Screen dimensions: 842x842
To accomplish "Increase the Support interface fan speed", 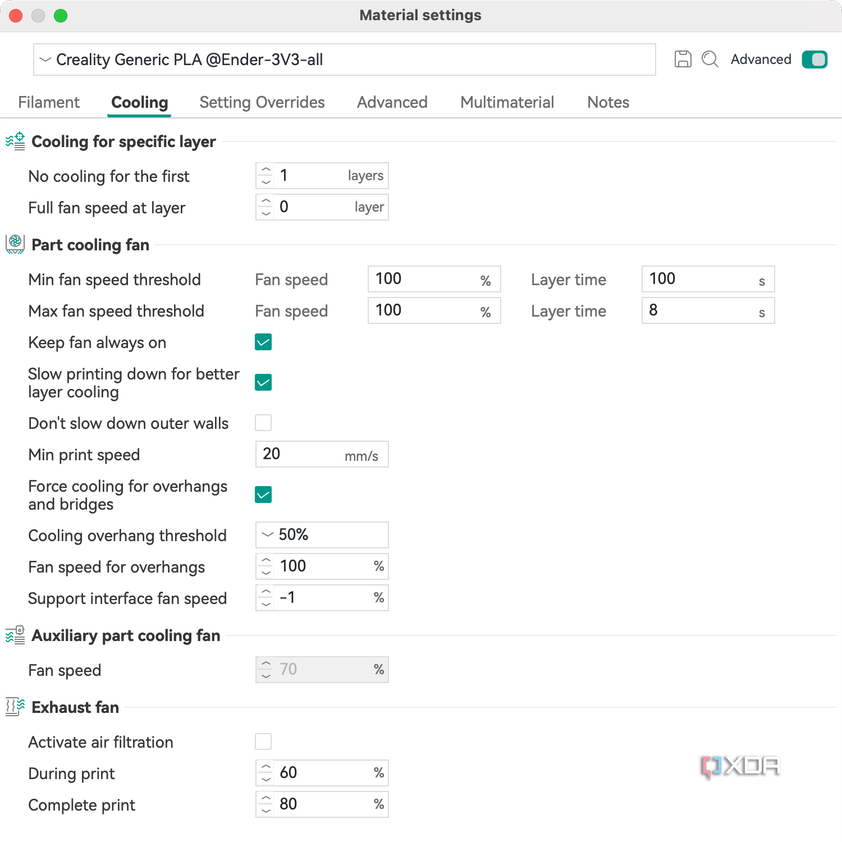I will pyautogui.click(x=266, y=592).
